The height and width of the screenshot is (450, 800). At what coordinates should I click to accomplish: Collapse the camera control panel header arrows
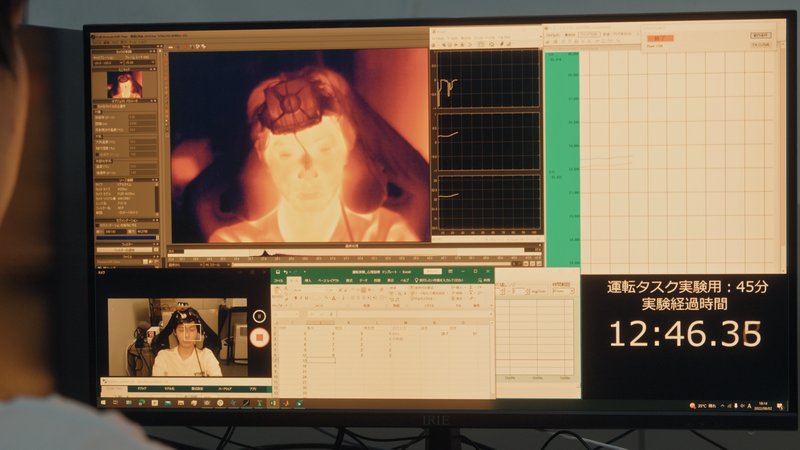coord(152,52)
